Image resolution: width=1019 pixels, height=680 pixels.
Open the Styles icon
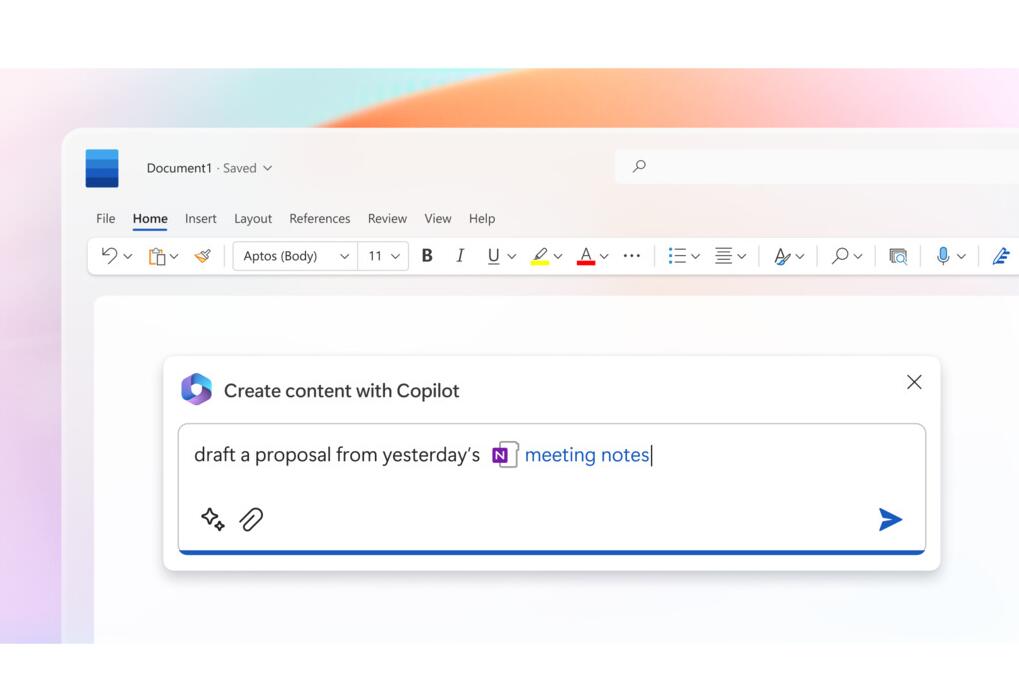pos(782,256)
